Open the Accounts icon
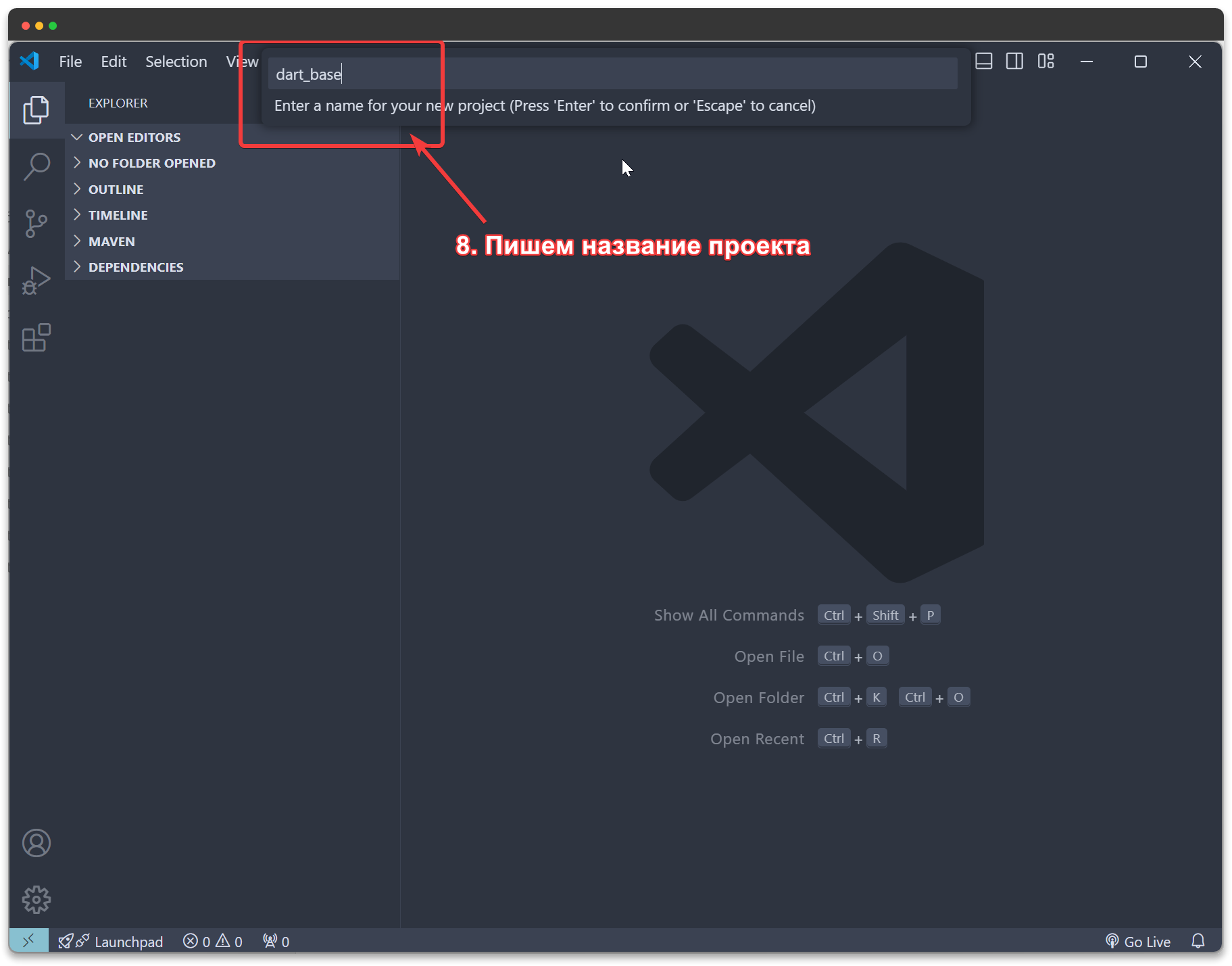The width and height of the screenshot is (1232, 966). 36,843
